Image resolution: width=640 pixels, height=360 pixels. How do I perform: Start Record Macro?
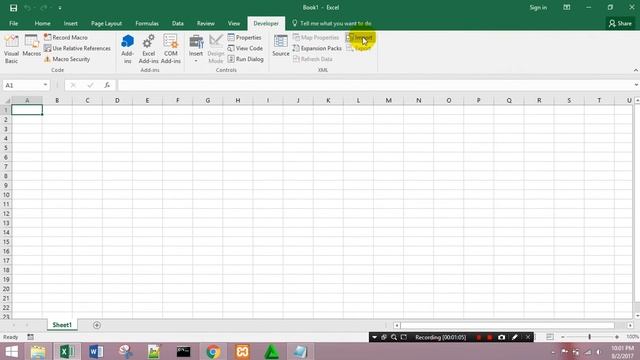pyautogui.click(x=66, y=37)
